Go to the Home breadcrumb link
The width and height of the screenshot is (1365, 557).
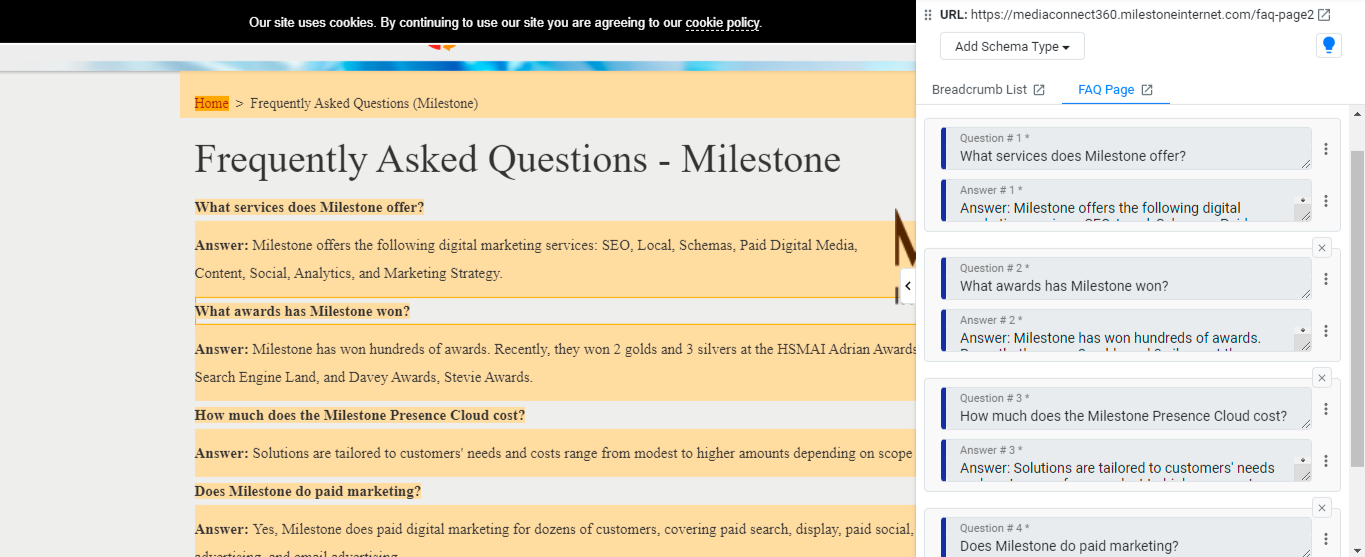click(x=211, y=103)
